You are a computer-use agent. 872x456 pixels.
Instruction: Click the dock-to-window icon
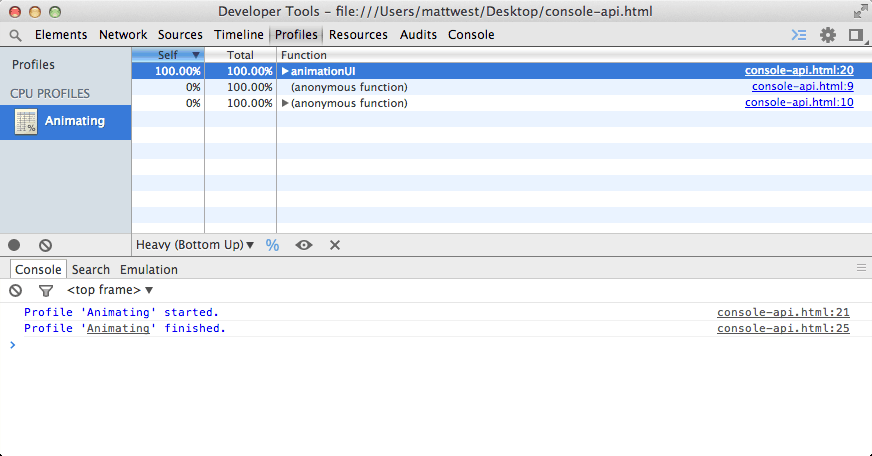click(856, 35)
